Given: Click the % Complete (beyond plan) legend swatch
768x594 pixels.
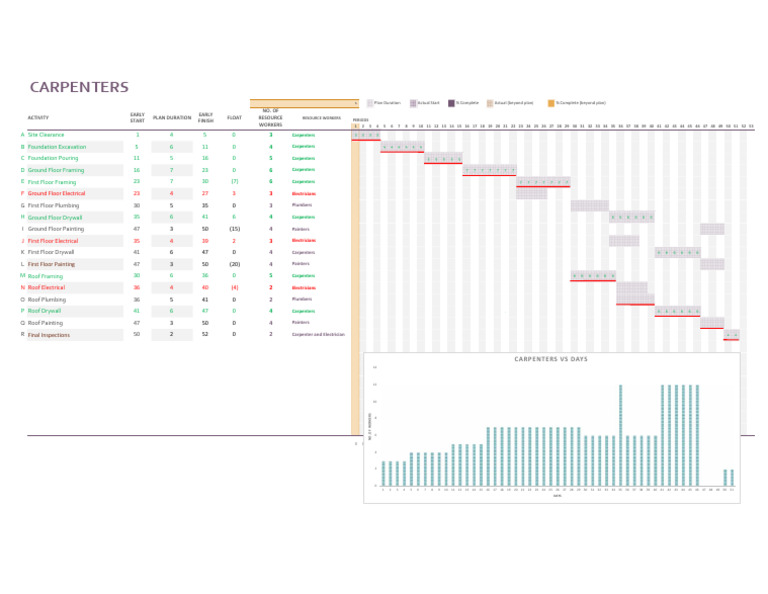Looking at the screenshot, I should (x=551, y=103).
